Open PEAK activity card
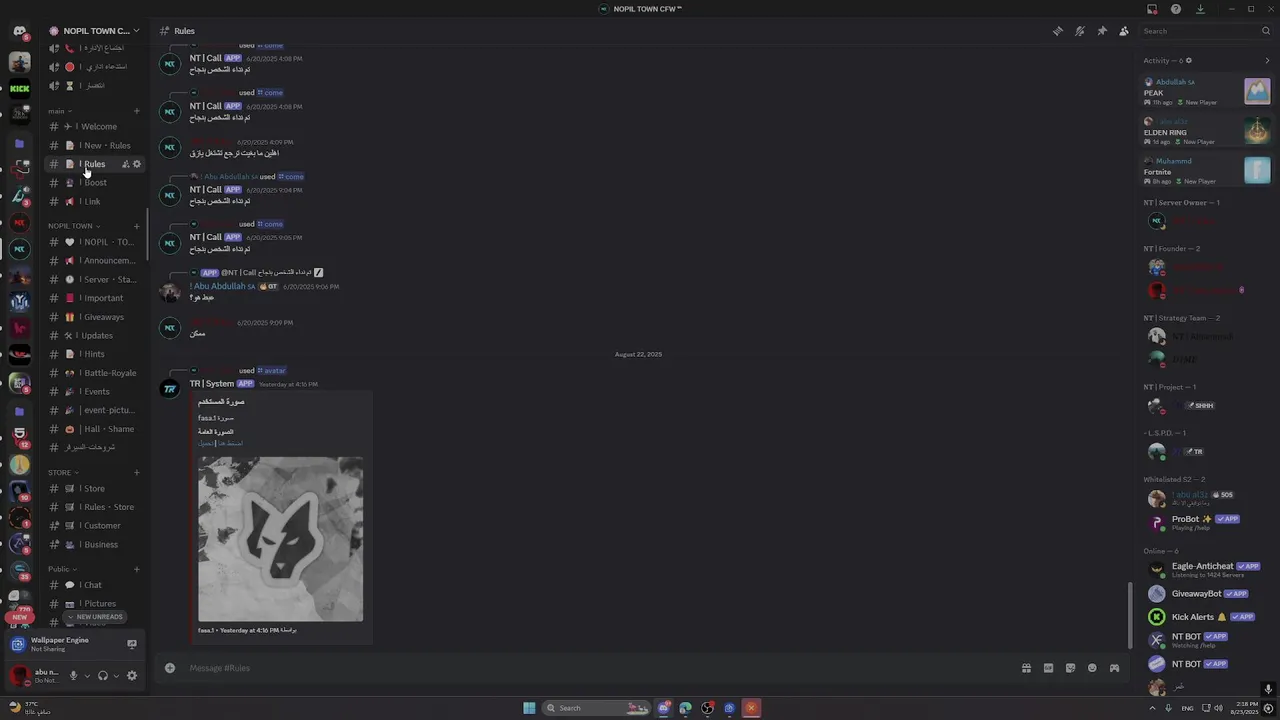Image resolution: width=1280 pixels, height=720 pixels. point(1207,91)
